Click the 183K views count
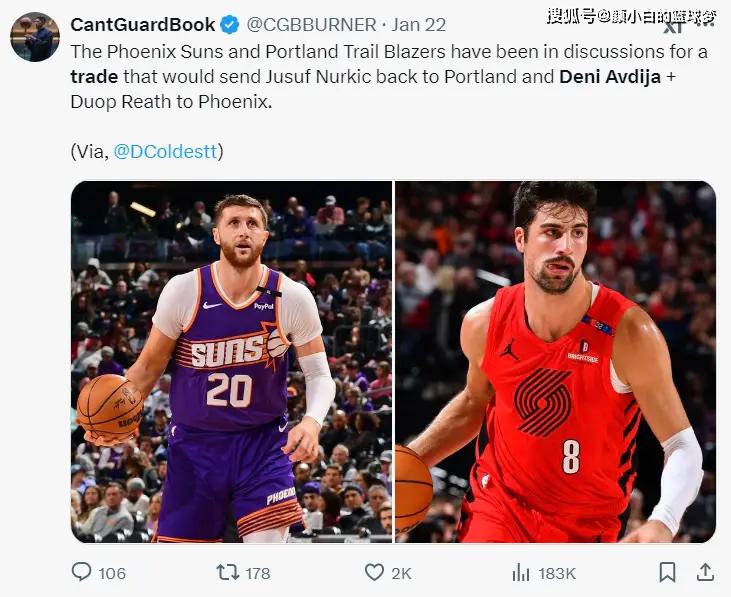731x597 pixels. coord(557,573)
